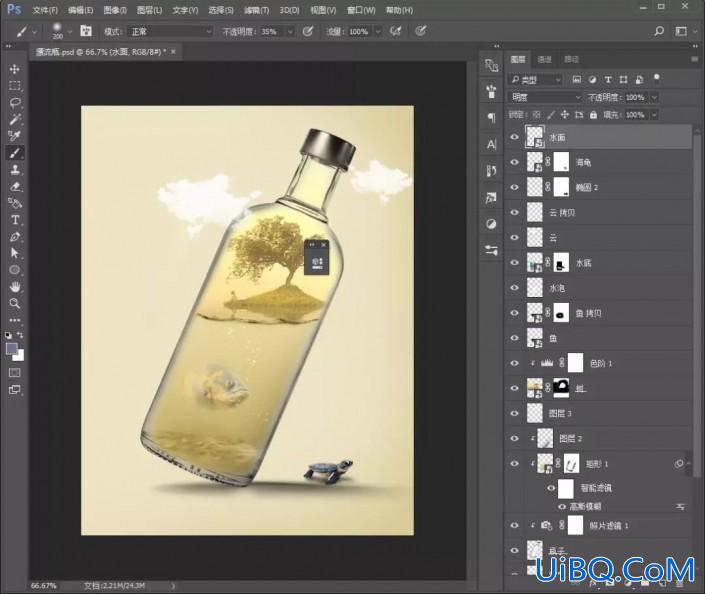The height and width of the screenshot is (594, 705).
Task: Click the search icon in options bar
Action: click(x=659, y=31)
